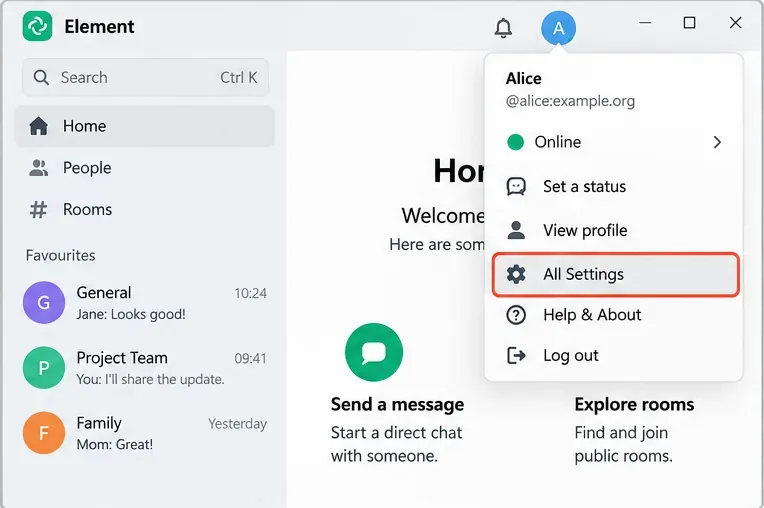Click the Rooms hash icon
The image size is (764, 508).
[38, 210]
